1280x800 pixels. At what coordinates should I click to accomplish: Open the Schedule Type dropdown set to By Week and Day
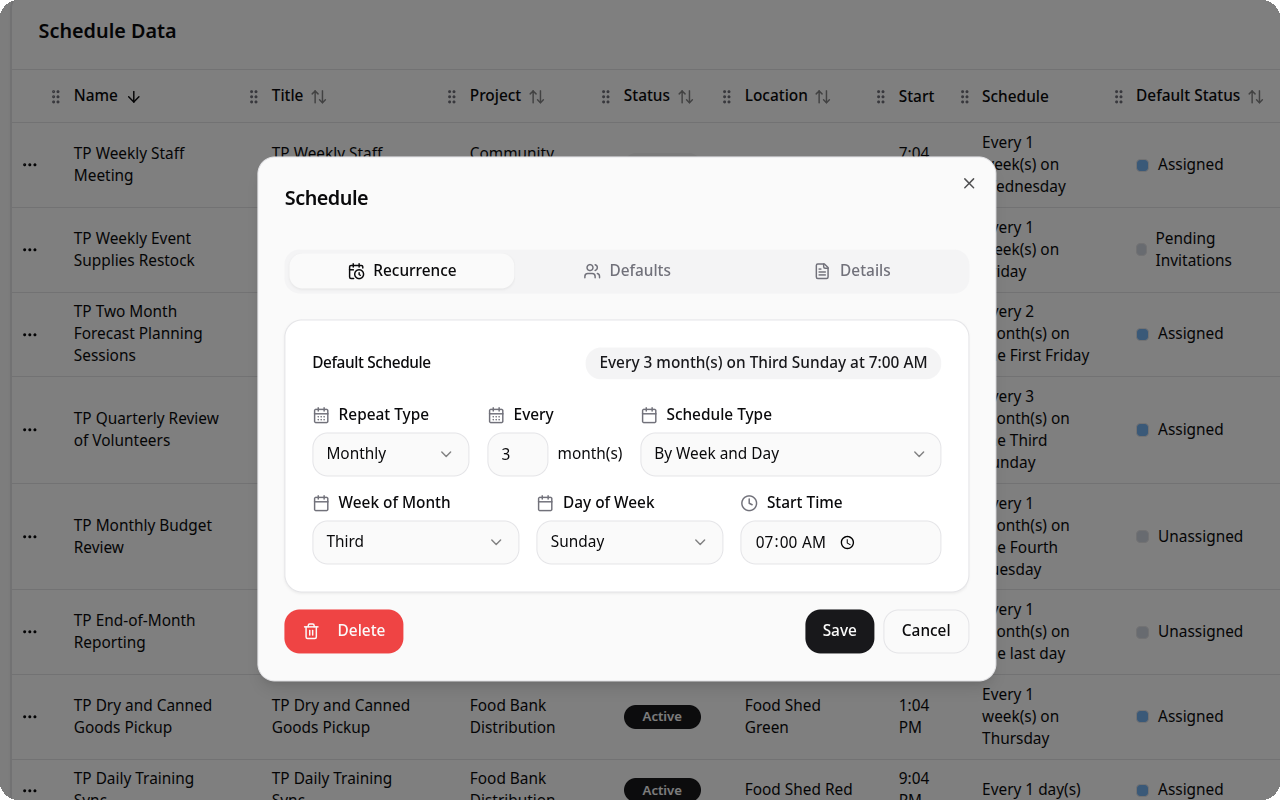point(790,453)
